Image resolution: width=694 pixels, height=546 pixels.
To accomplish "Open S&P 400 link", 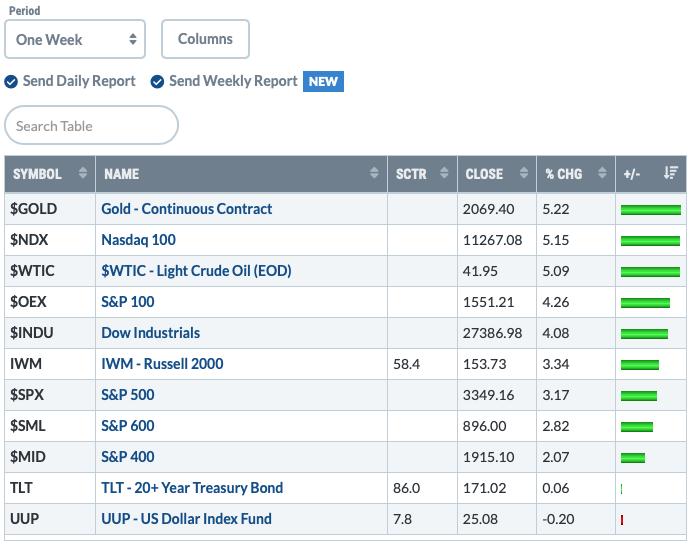I will pos(128,457).
